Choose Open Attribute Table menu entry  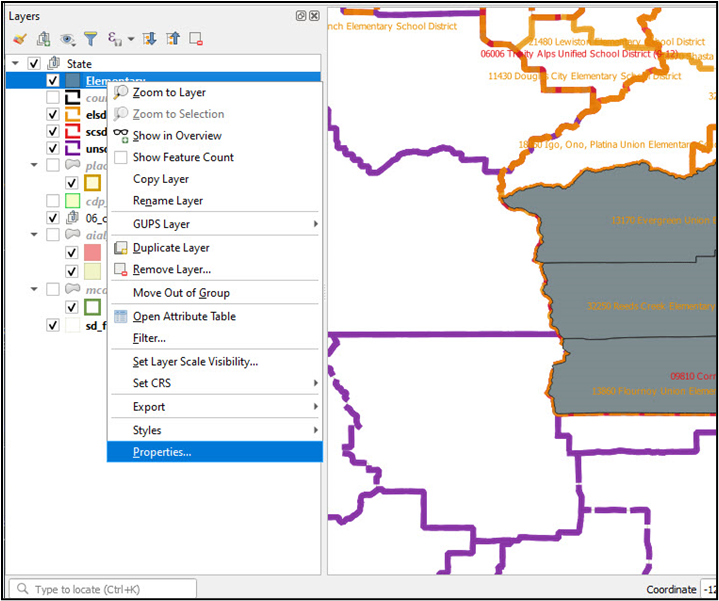click(184, 316)
